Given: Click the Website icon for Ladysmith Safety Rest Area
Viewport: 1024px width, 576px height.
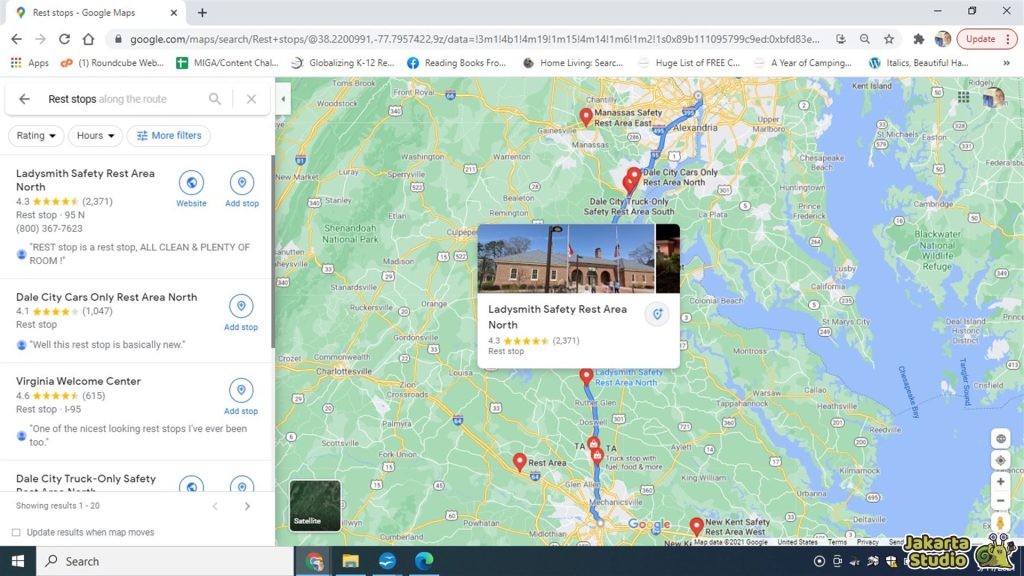Looking at the screenshot, I should tap(191, 184).
